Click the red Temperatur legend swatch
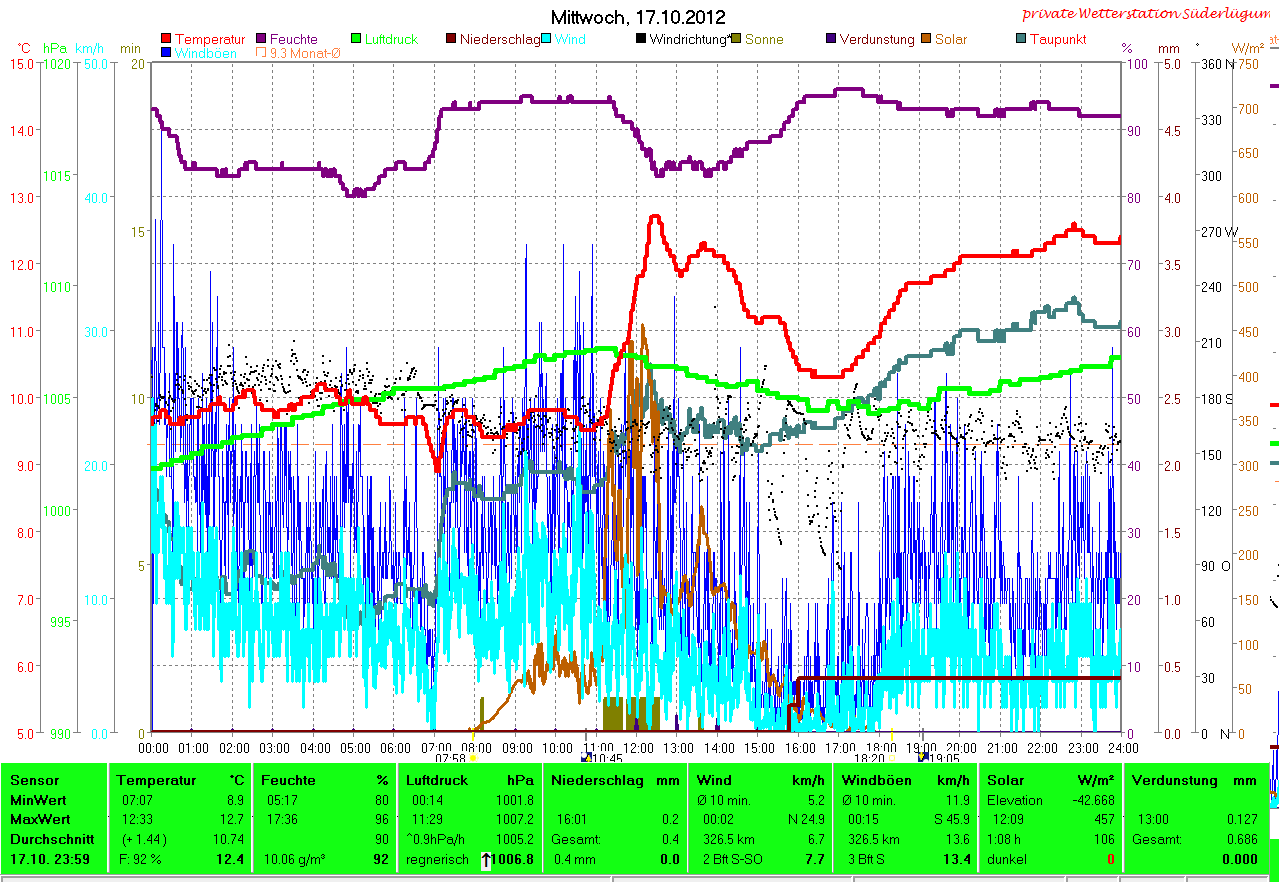Screen dimensions: 1280x882 pos(166,40)
